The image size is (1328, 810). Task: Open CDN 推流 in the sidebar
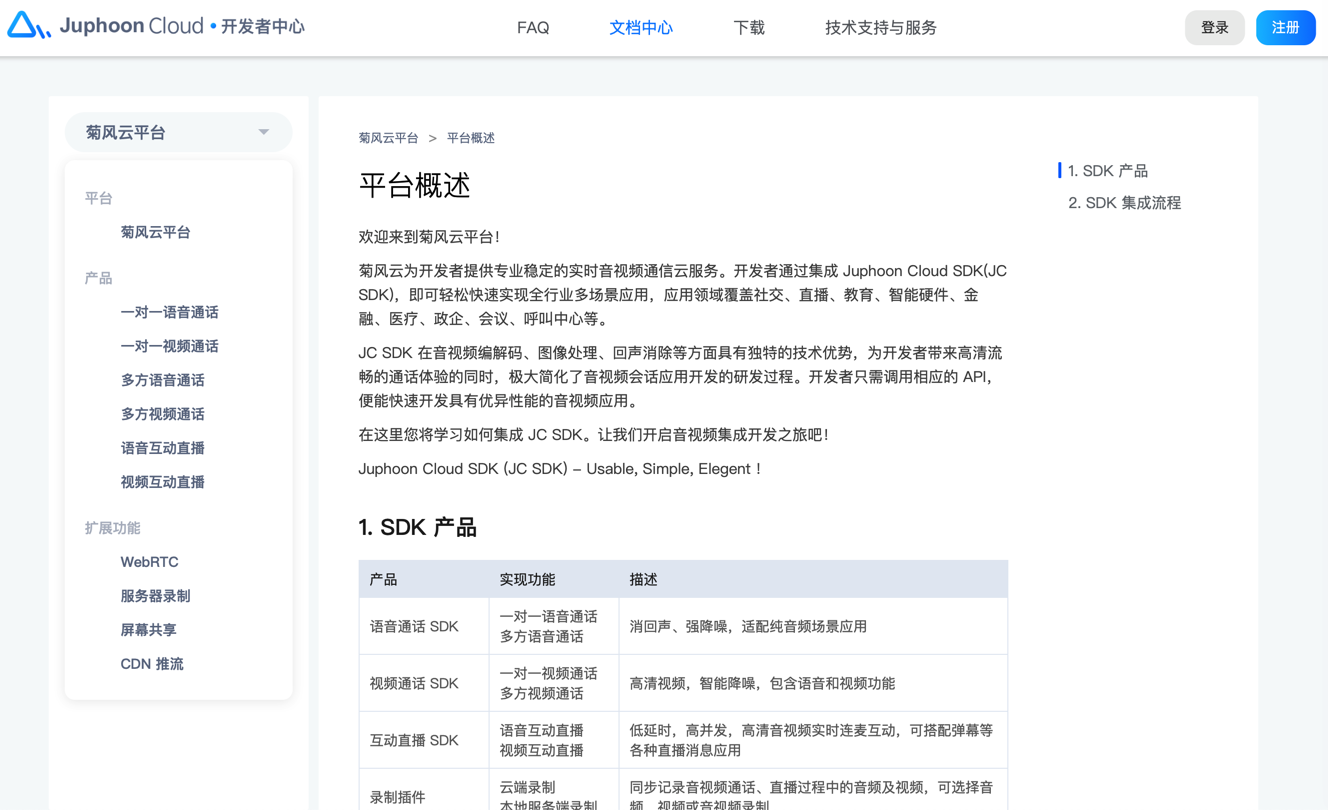(x=152, y=664)
